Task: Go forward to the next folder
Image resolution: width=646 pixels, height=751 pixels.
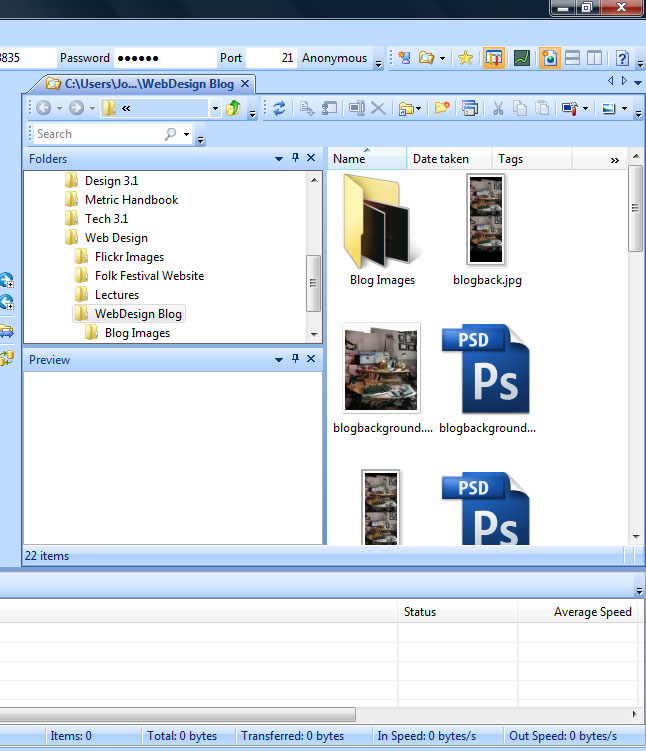Action: click(76, 108)
